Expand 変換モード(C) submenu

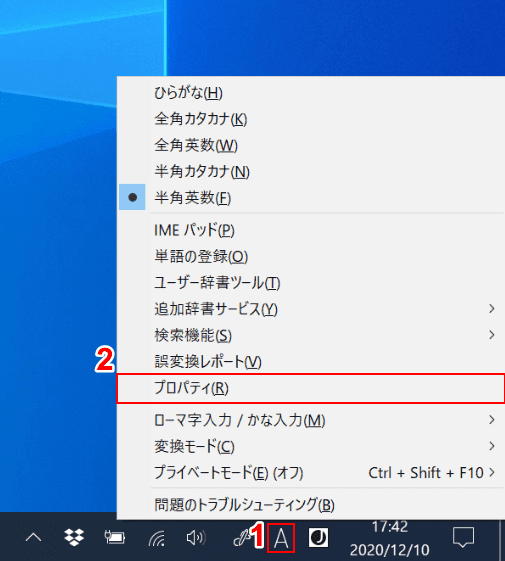[311, 446]
